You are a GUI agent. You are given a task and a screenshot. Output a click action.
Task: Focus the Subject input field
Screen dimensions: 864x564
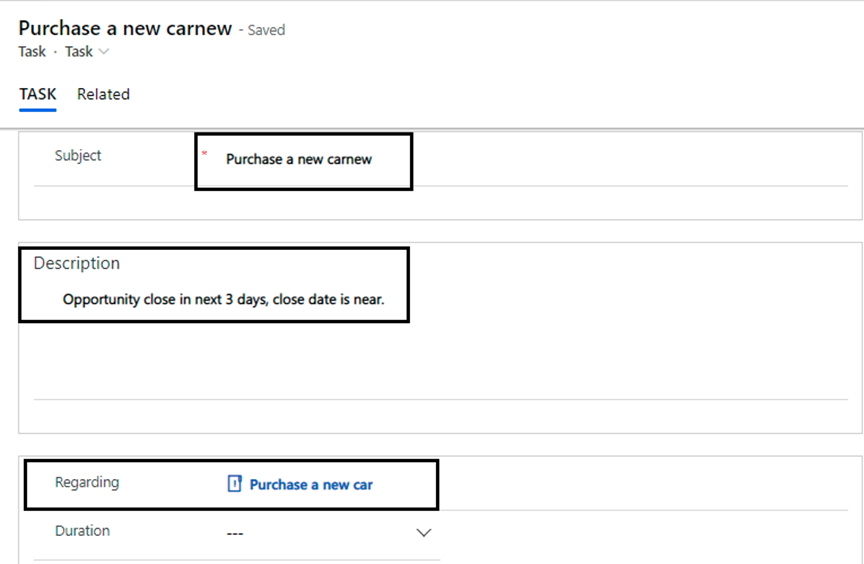coord(299,159)
